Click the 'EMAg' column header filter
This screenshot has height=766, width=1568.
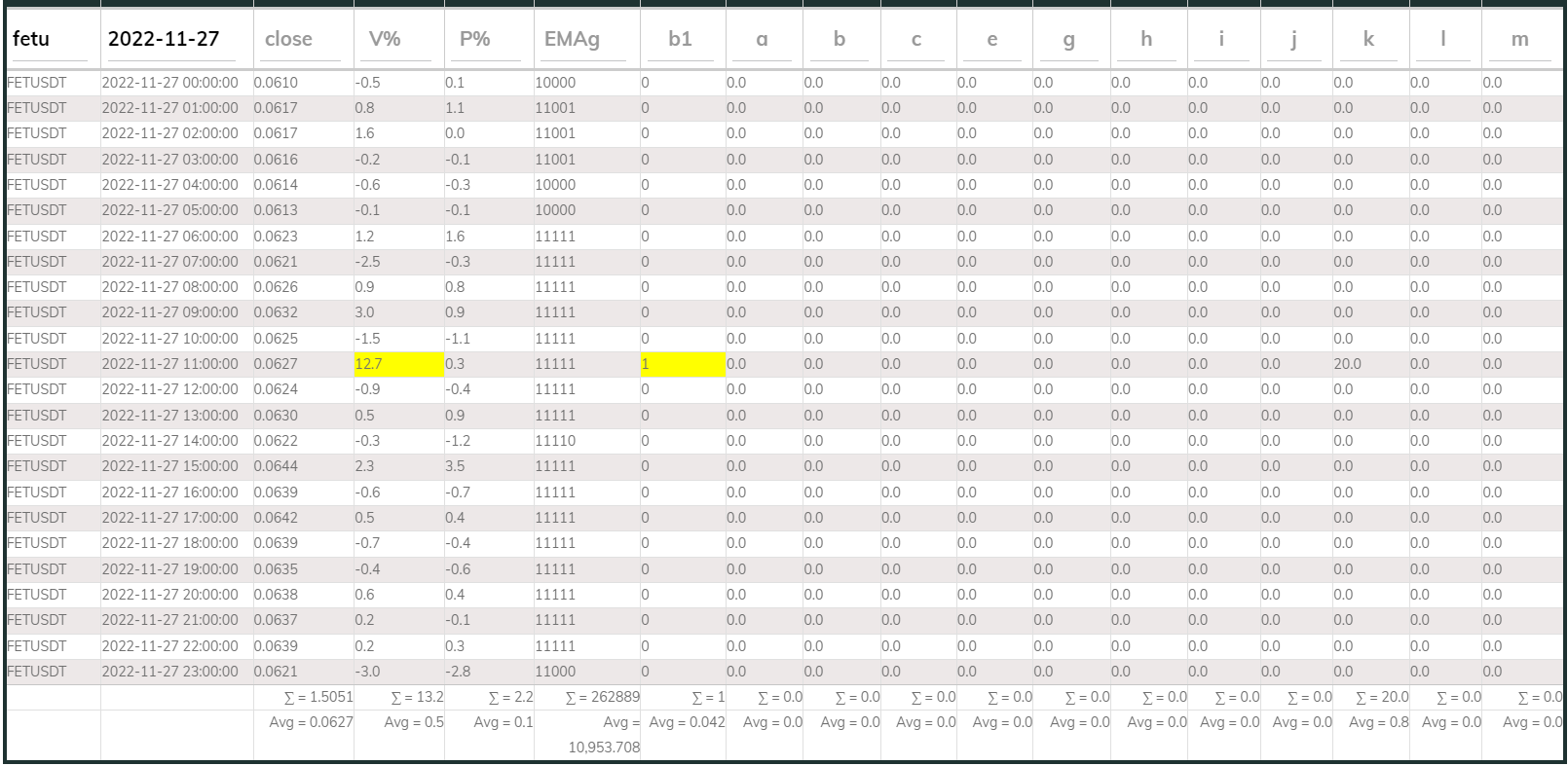(x=585, y=40)
